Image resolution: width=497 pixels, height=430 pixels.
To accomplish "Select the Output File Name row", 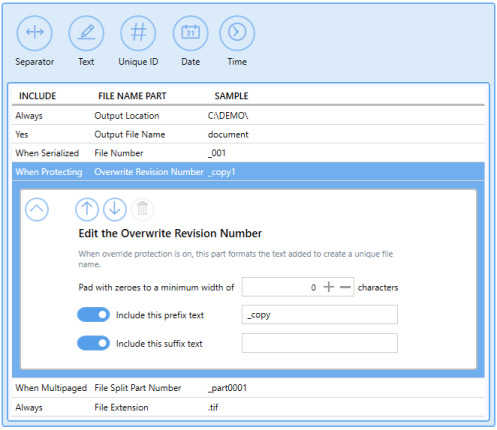I will tap(248, 134).
